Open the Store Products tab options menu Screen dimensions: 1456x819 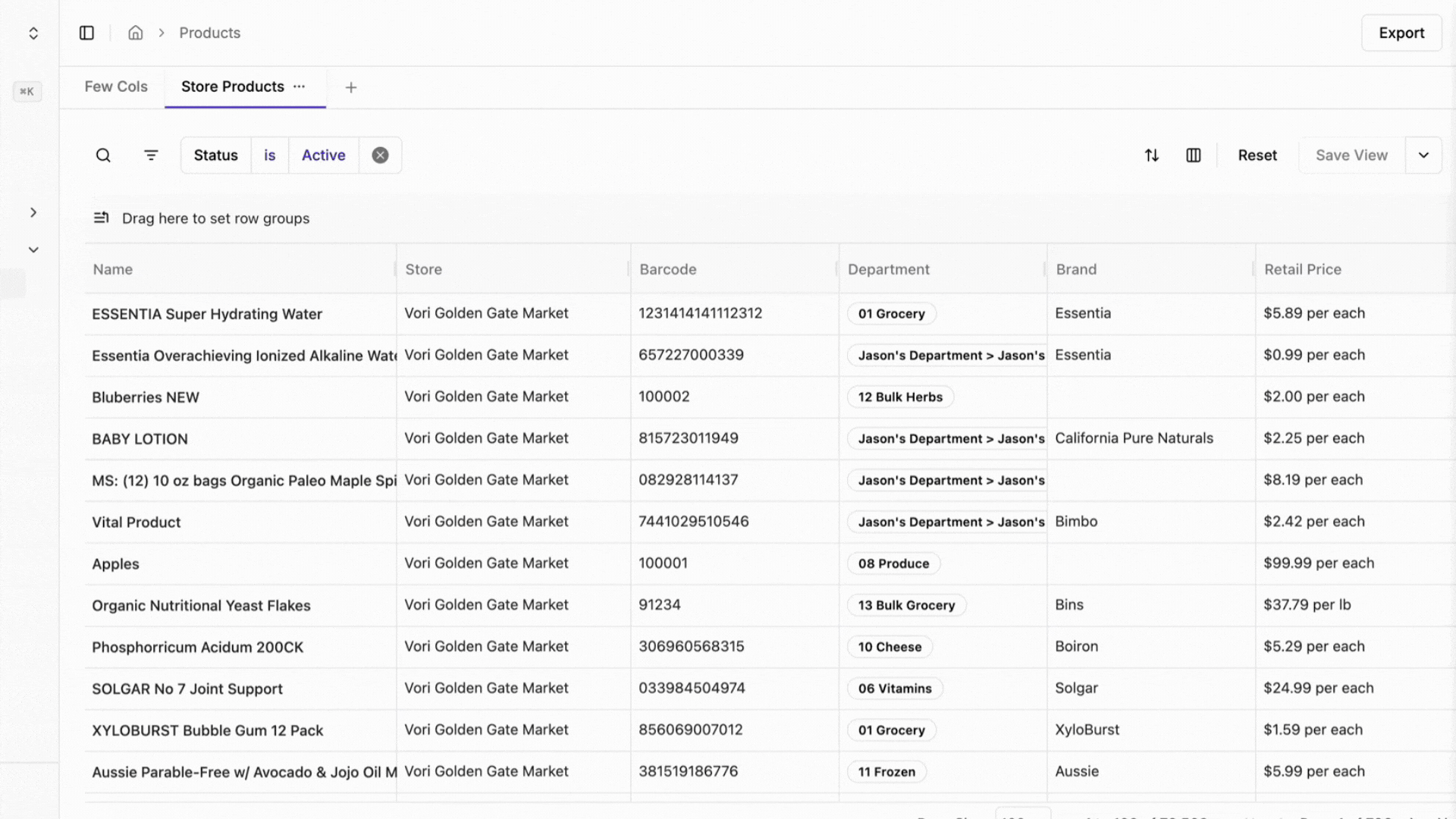pyautogui.click(x=300, y=86)
